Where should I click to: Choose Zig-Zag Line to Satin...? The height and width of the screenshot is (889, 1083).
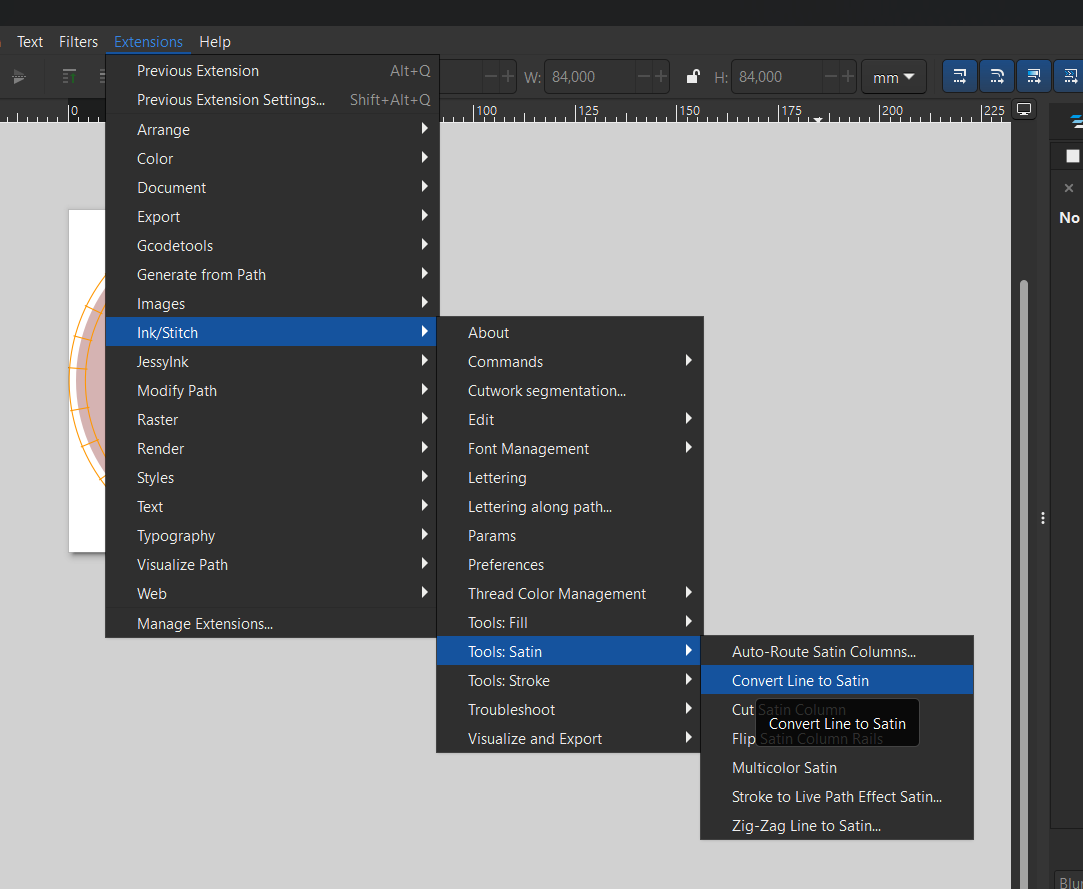point(837,826)
